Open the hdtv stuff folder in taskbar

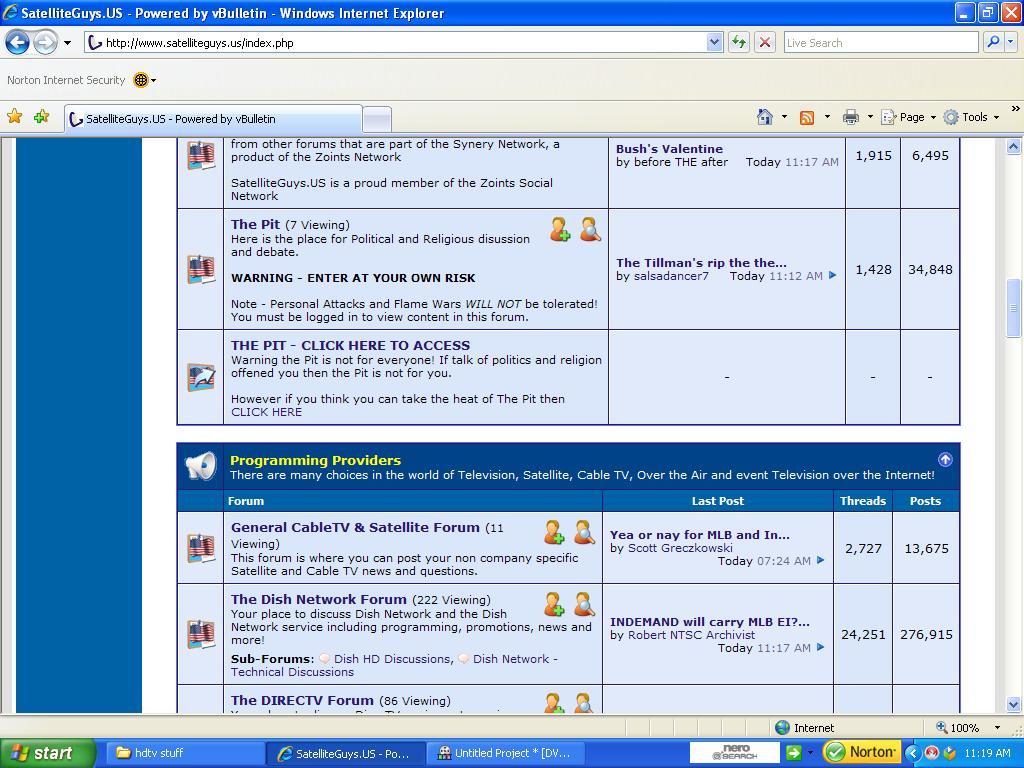coord(181,753)
